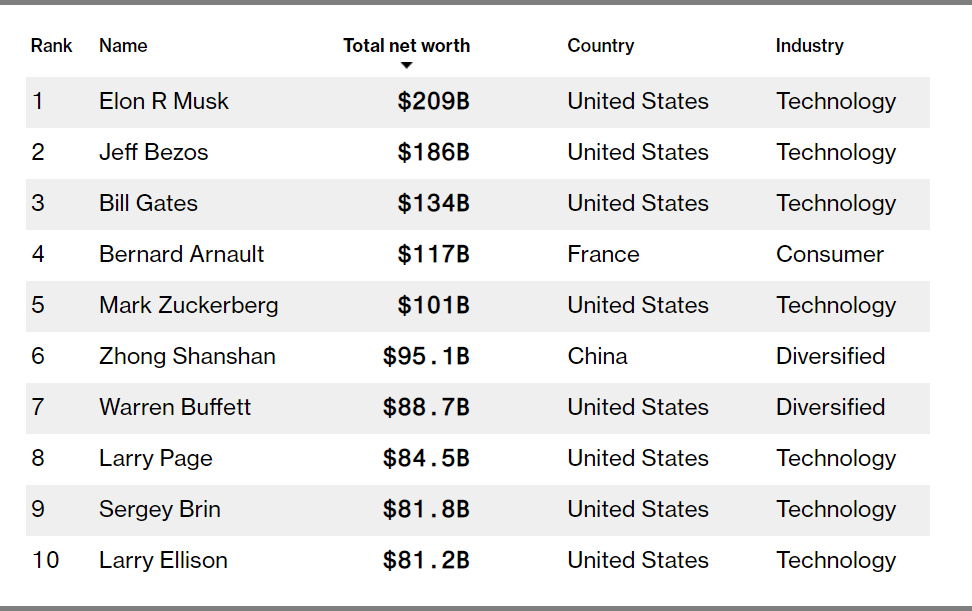This screenshot has width=972, height=611.
Task: Select Bernard Arnault in the list
Action: pyautogui.click(x=181, y=255)
